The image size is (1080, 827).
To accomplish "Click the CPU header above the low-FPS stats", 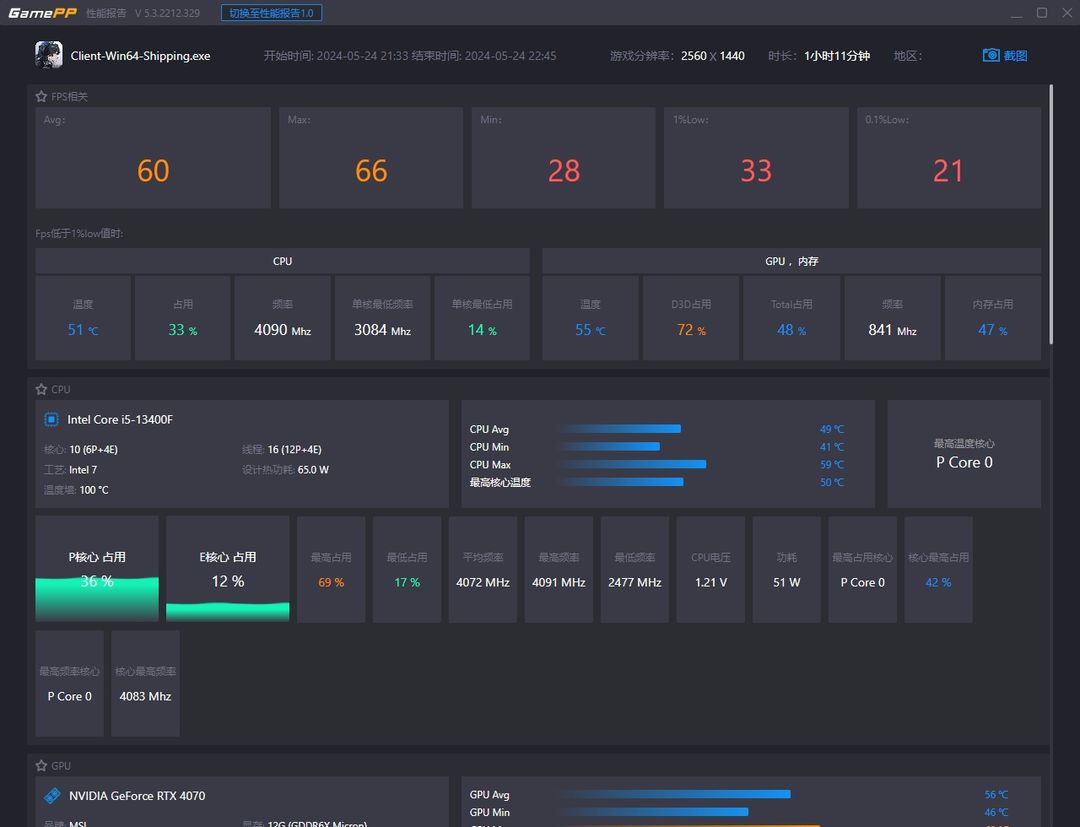I will point(282,261).
